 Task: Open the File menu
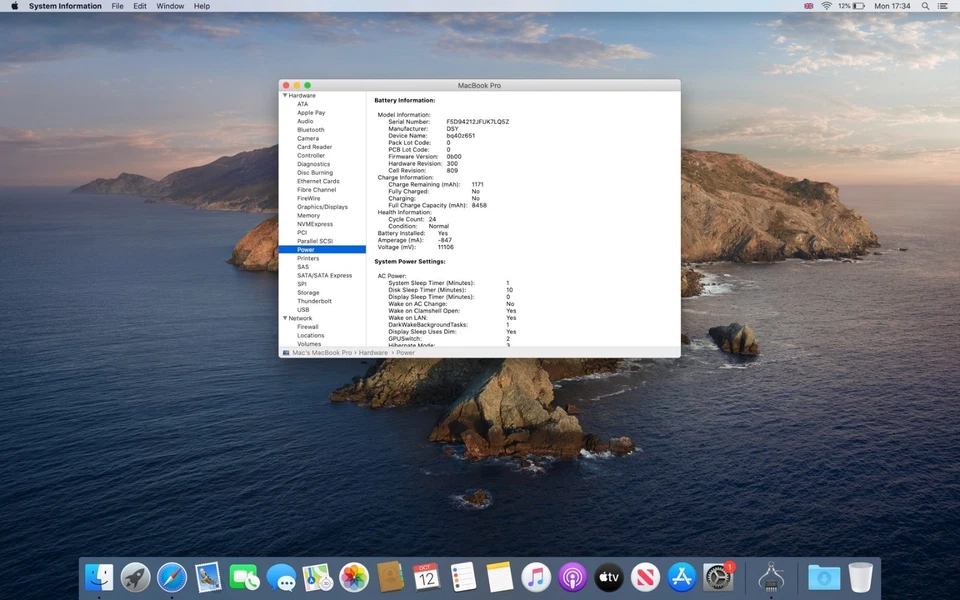118,6
